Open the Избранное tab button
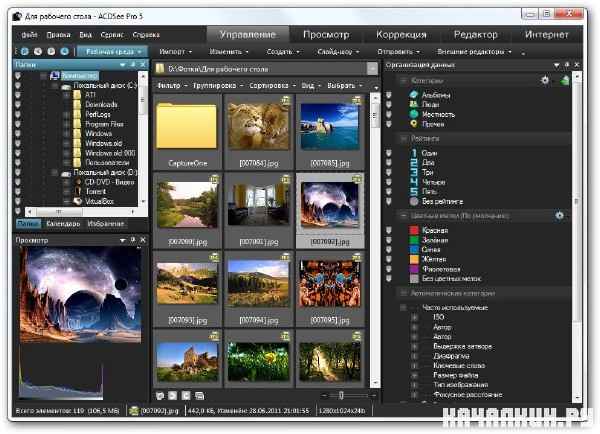The height and width of the screenshot is (434, 600). (106, 224)
